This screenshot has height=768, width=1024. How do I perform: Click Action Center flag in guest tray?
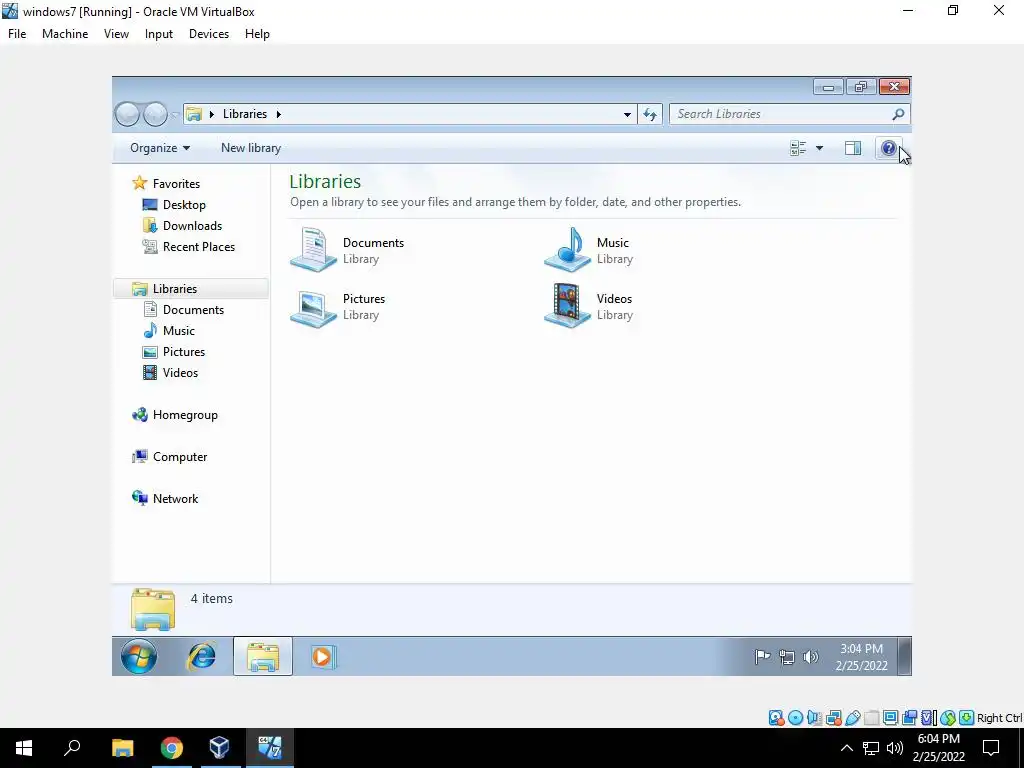(x=762, y=657)
